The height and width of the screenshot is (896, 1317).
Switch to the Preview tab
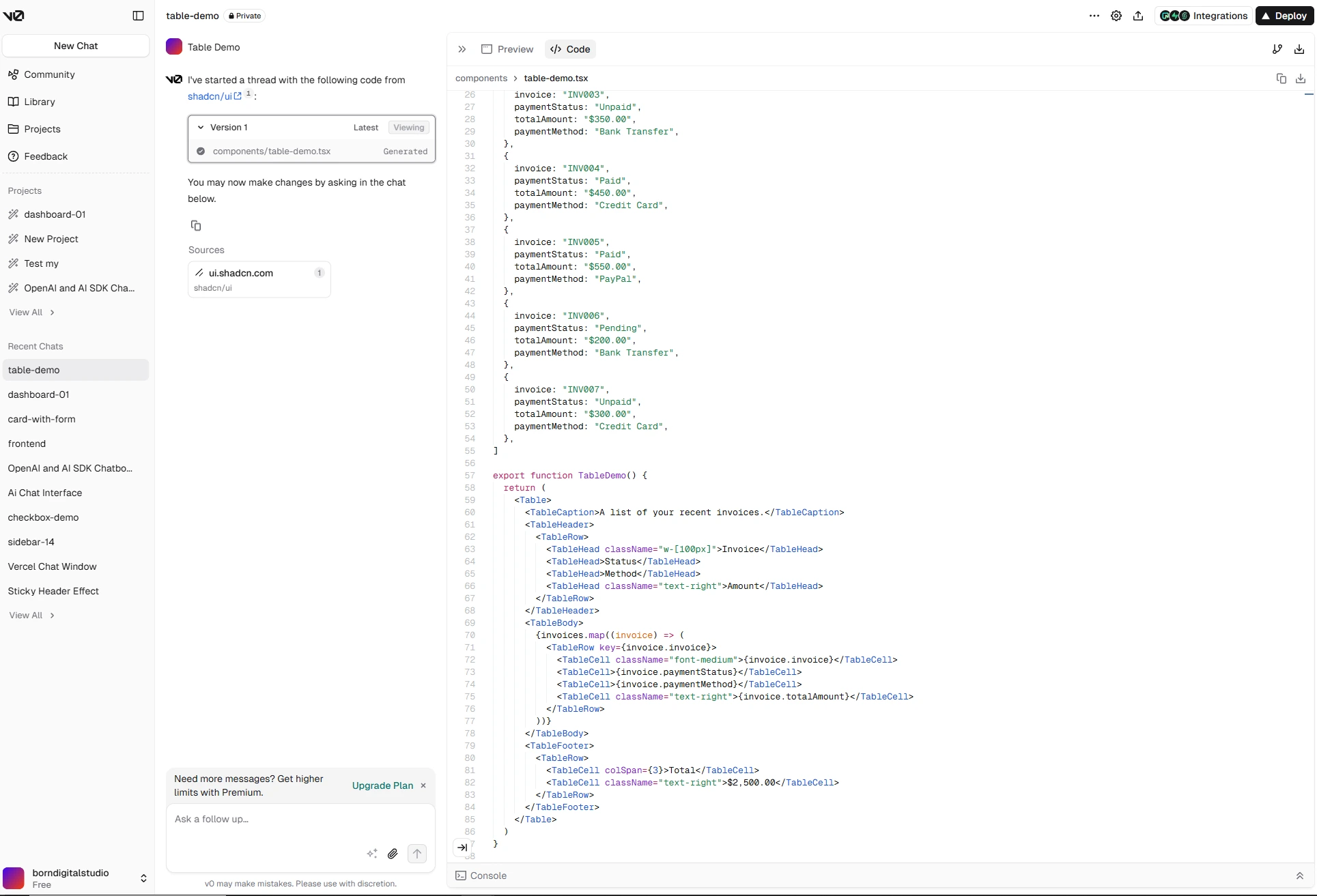pos(507,49)
